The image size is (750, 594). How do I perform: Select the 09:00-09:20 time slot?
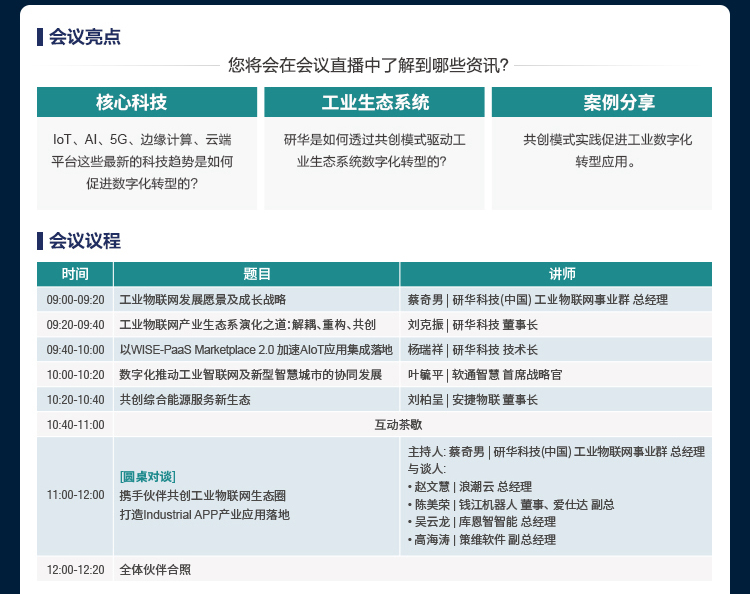(75, 299)
